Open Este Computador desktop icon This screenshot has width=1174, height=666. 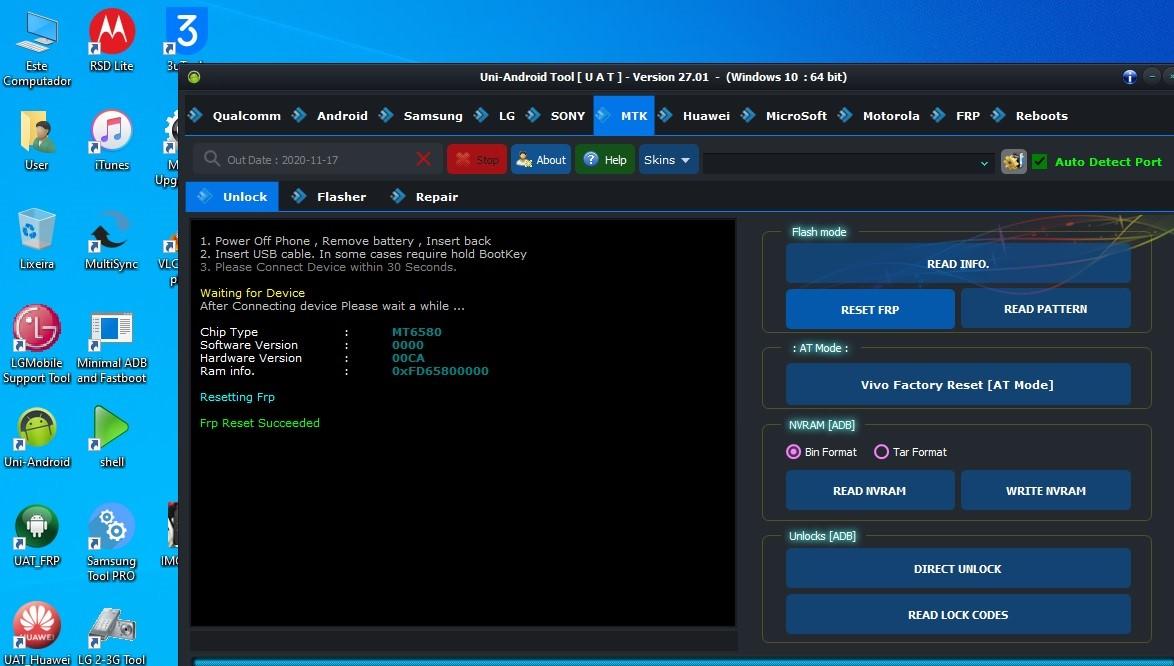[x=37, y=47]
